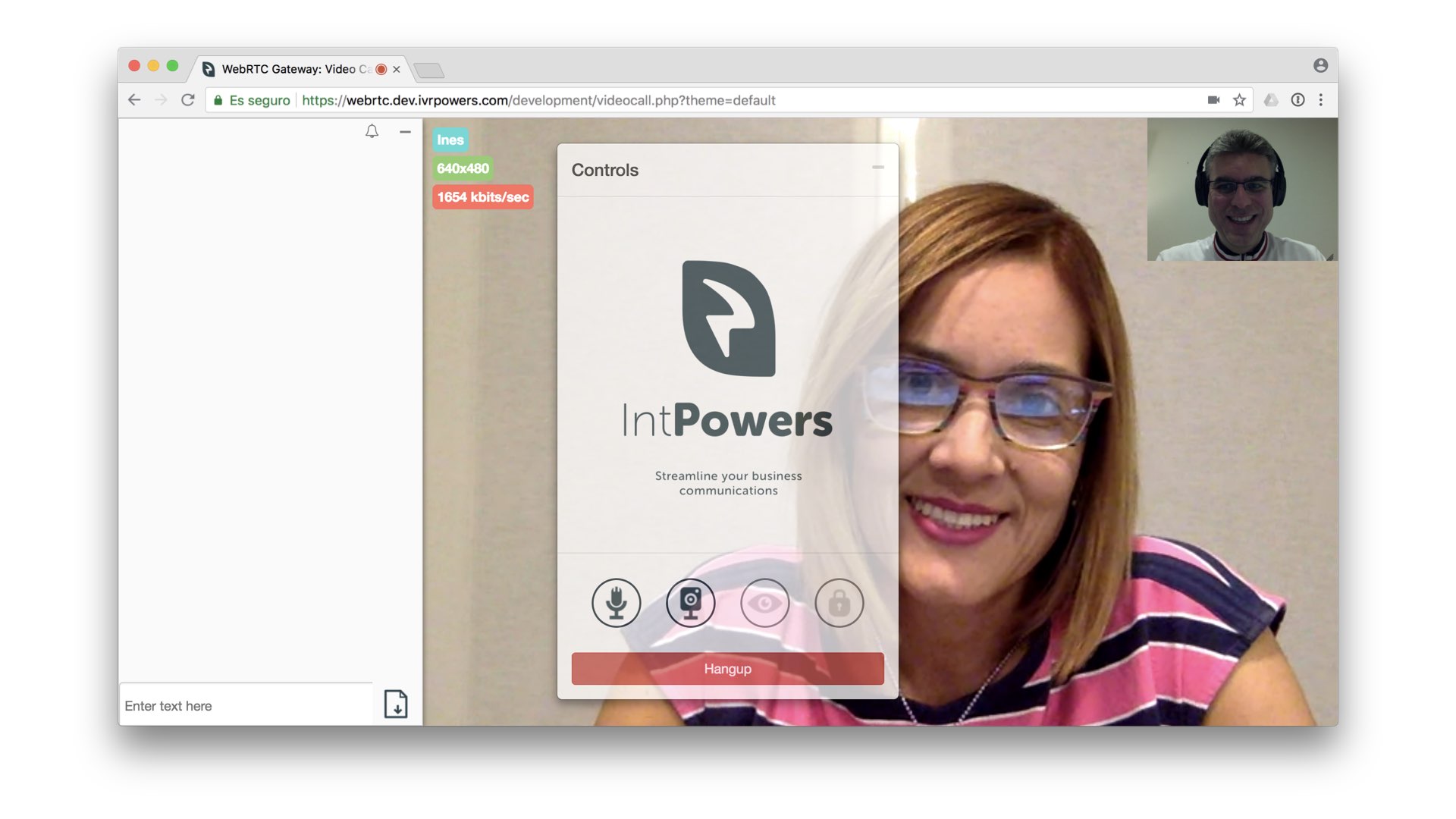Go back with browser back arrow
This screenshot has width=1456, height=819.
pyautogui.click(x=134, y=100)
